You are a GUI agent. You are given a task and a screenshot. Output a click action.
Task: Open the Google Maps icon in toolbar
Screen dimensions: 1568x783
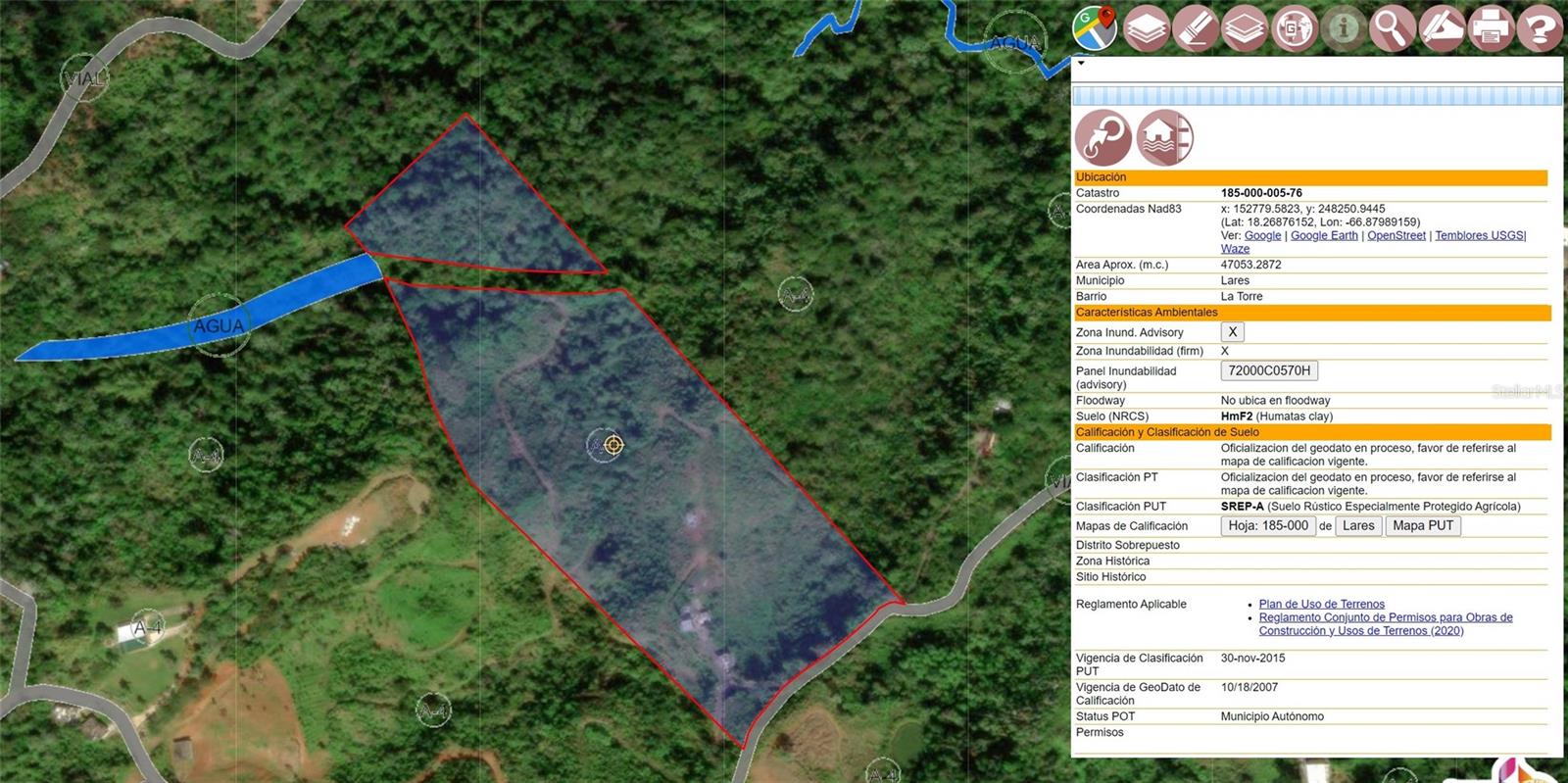1095,28
